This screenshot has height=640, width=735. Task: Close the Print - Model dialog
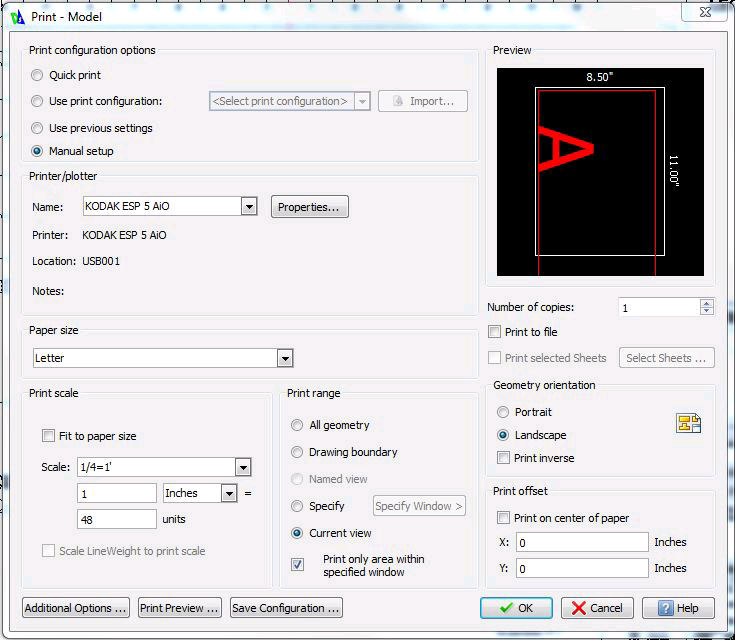tap(705, 12)
